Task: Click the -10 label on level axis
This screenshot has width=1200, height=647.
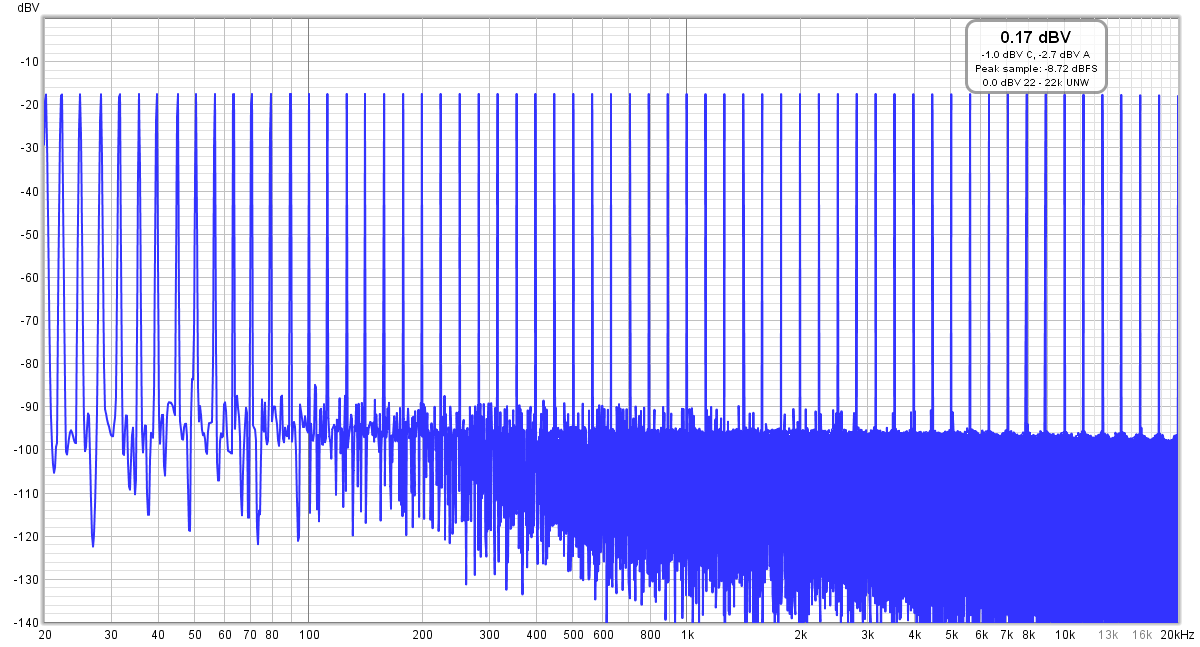Action: pyautogui.click(x=28, y=61)
